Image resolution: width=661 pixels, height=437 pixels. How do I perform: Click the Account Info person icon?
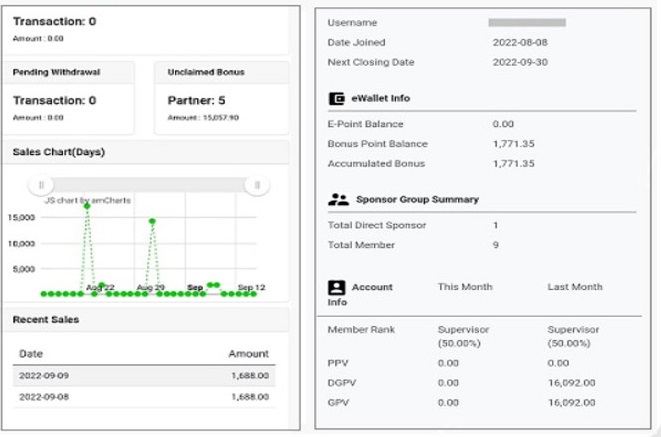point(337,287)
